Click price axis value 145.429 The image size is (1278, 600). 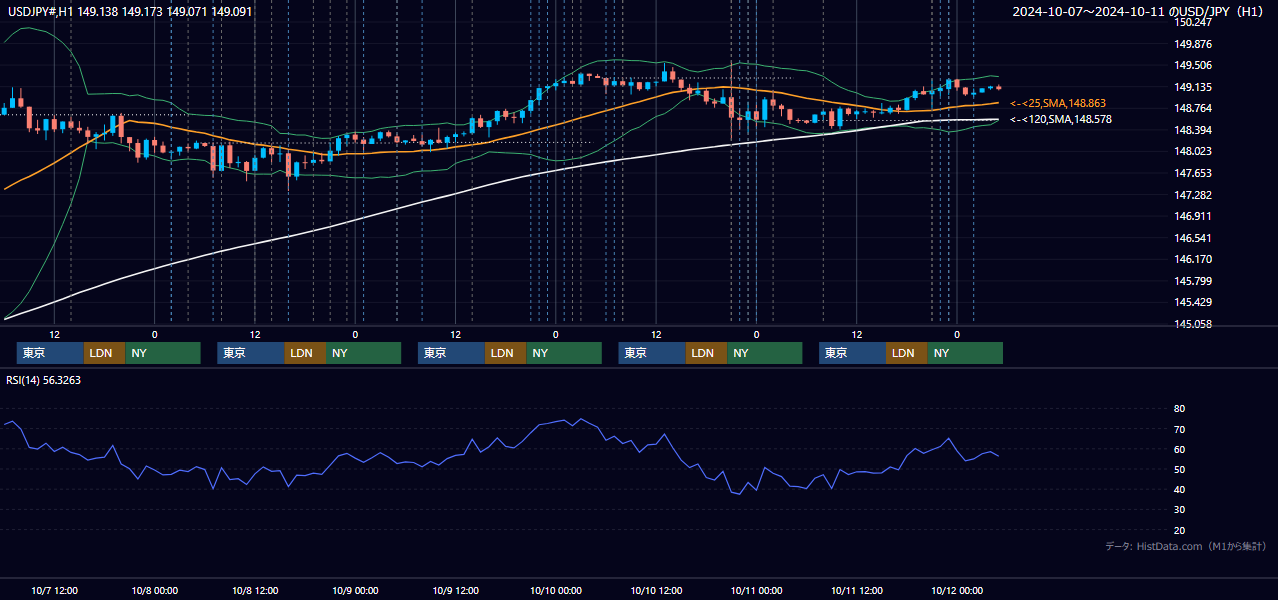(x=1192, y=302)
